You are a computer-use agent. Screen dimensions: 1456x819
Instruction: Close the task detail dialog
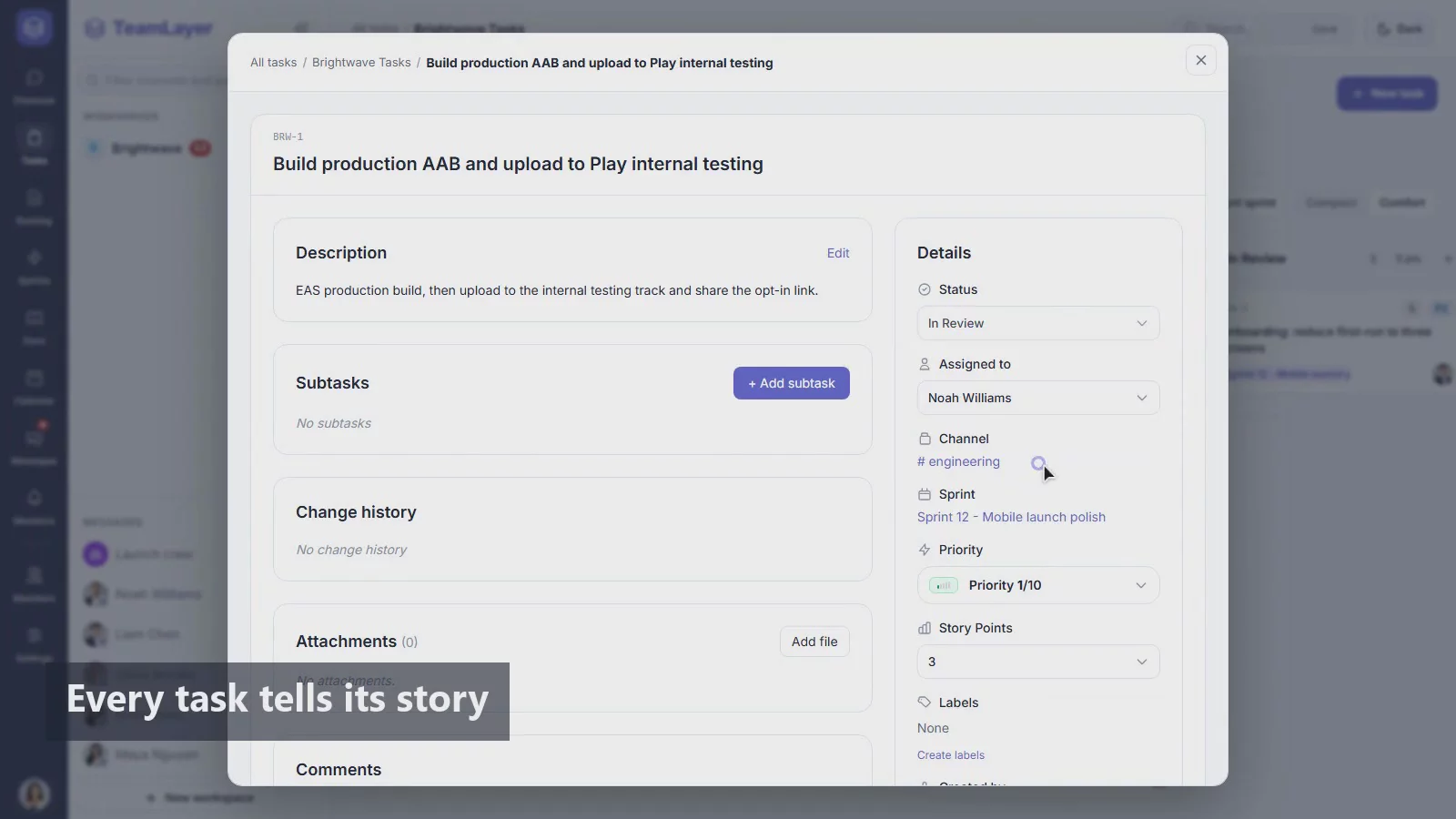pos(1201,60)
